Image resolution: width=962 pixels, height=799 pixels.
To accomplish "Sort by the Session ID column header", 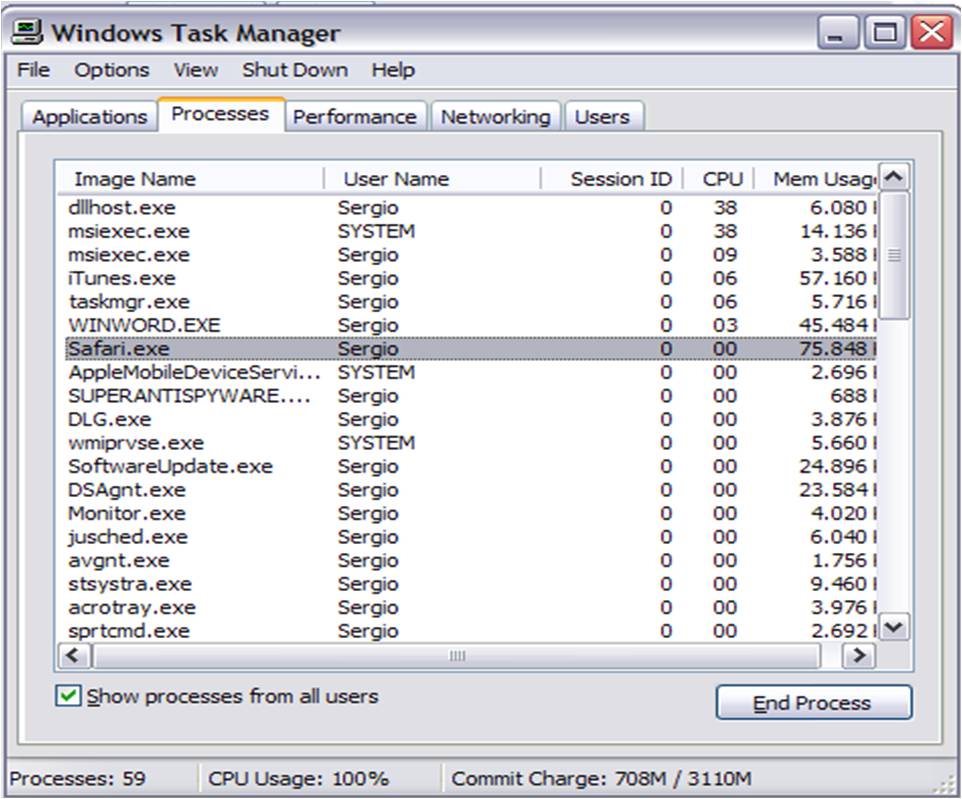I will click(612, 179).
